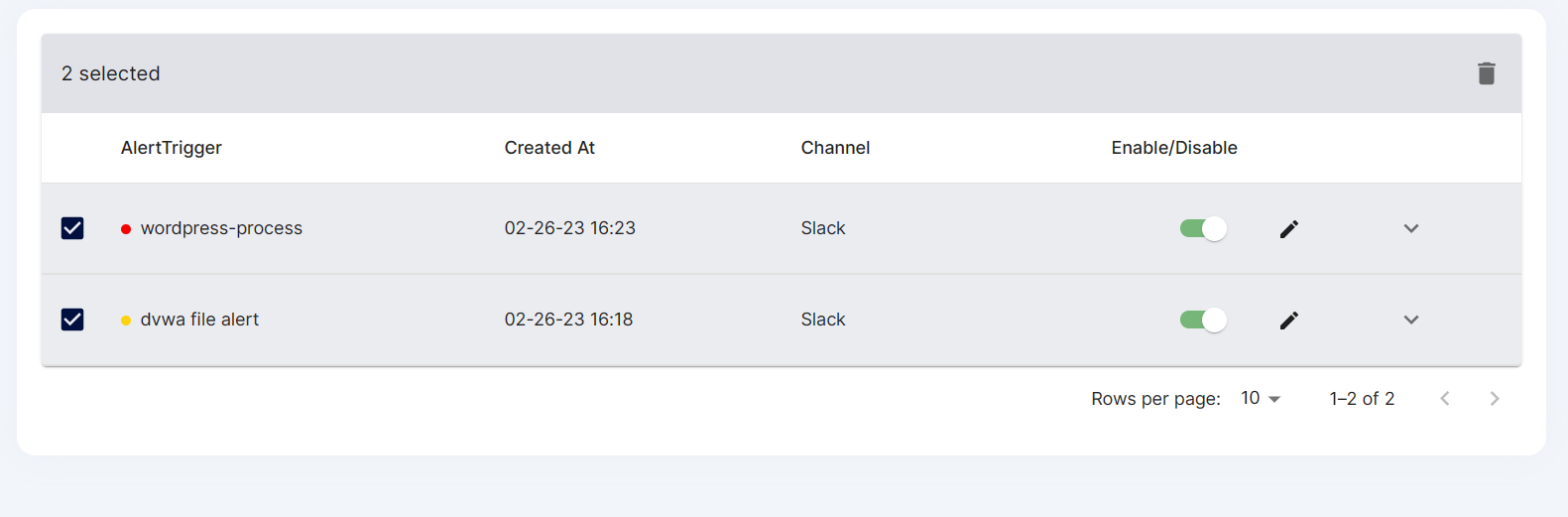Go to previous page of alerts
This screenshot has height=517, width=1568.
1445,399
